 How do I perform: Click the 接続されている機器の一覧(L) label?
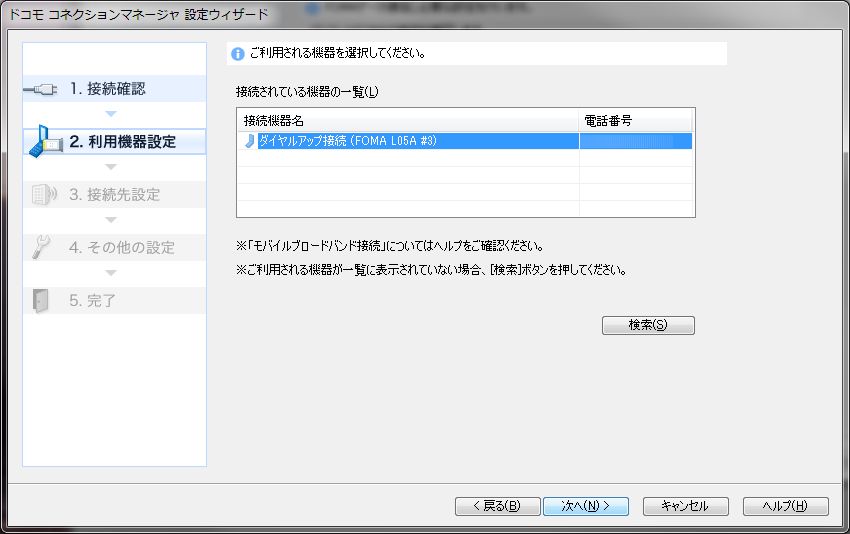[x=307, y=92]
